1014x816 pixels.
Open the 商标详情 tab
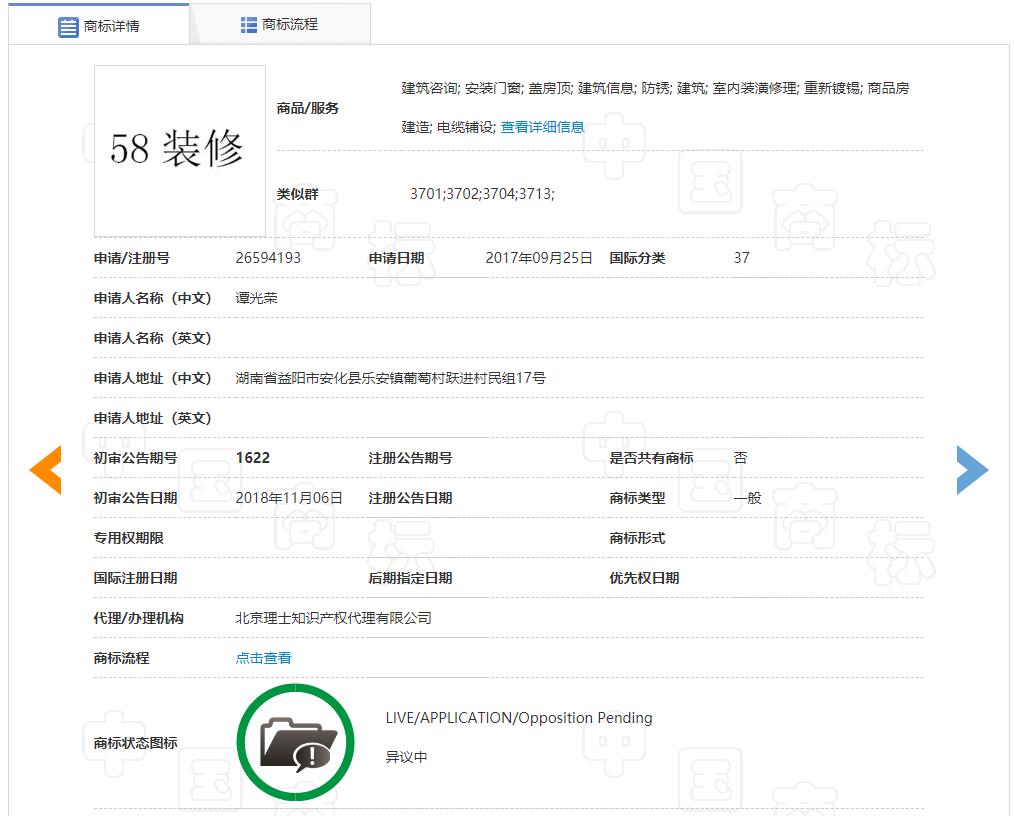(x=98, y=25)
